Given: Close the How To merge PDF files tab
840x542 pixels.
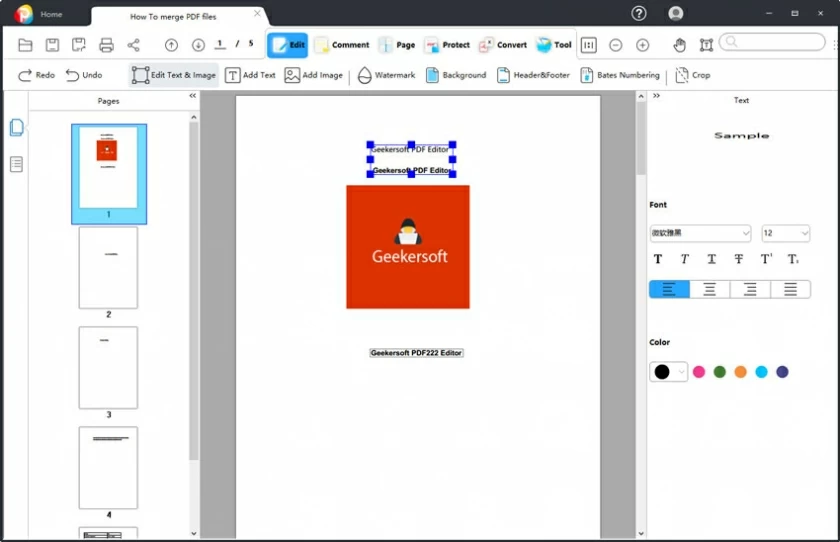Looking at the screenshot, I should click(257, 13).
